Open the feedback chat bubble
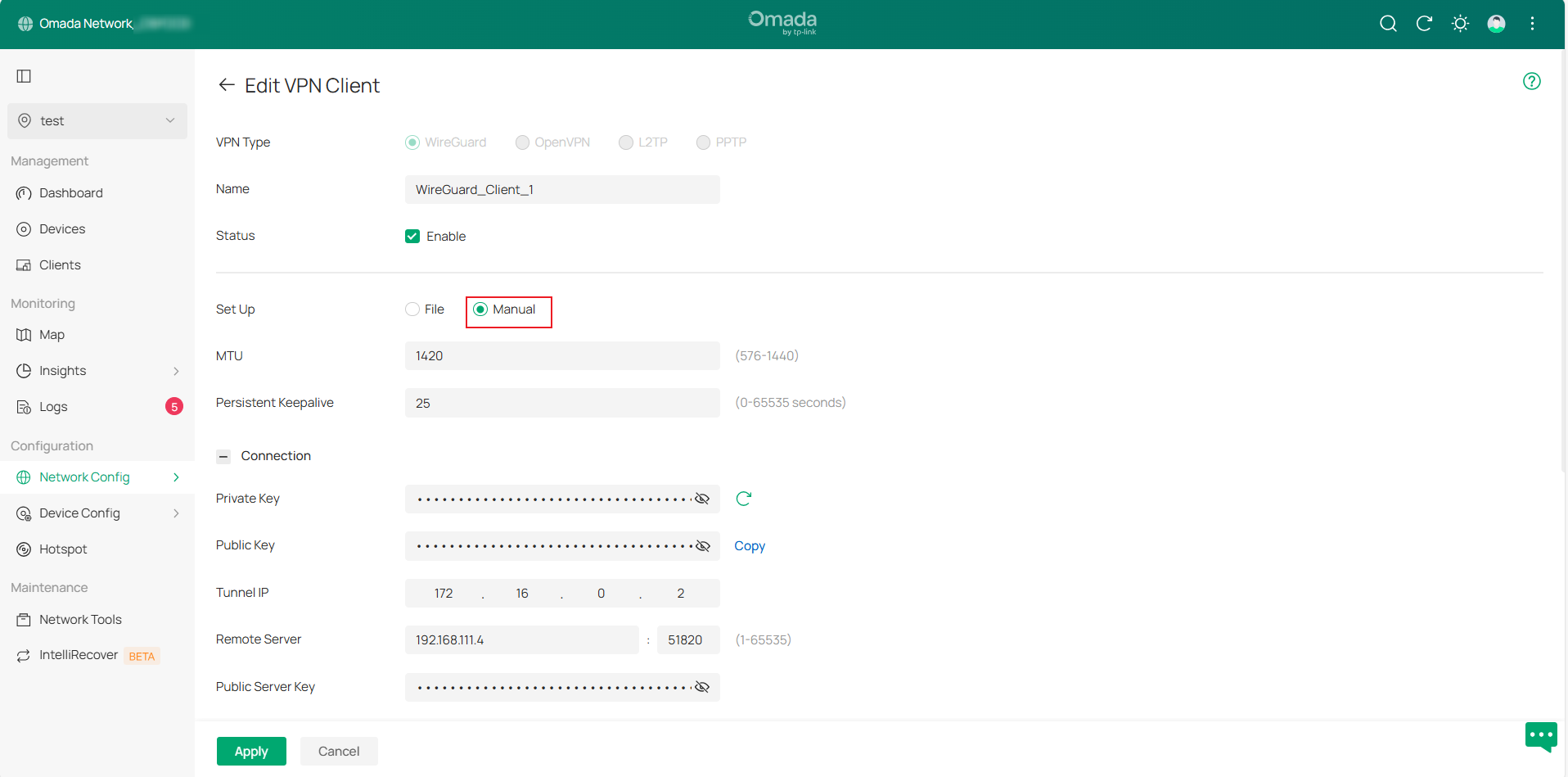Viewport: 1568px width, 777px height. tap(1541, 736)
